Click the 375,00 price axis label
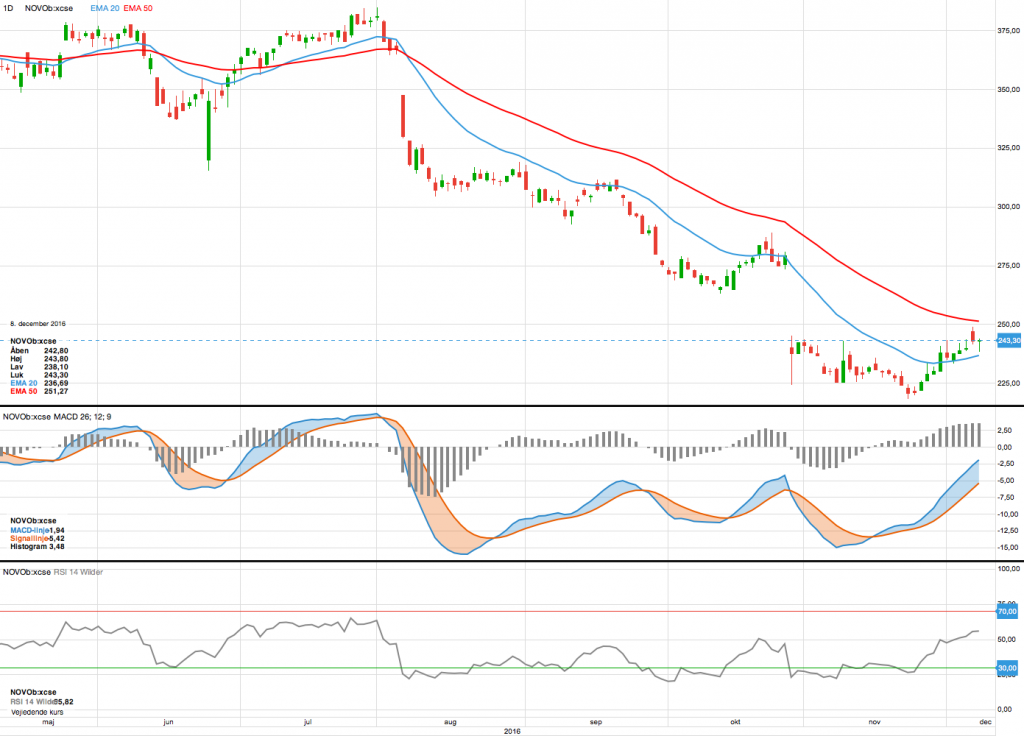The width and height of the screenshot is (1024, 736). pos(1008,31)
